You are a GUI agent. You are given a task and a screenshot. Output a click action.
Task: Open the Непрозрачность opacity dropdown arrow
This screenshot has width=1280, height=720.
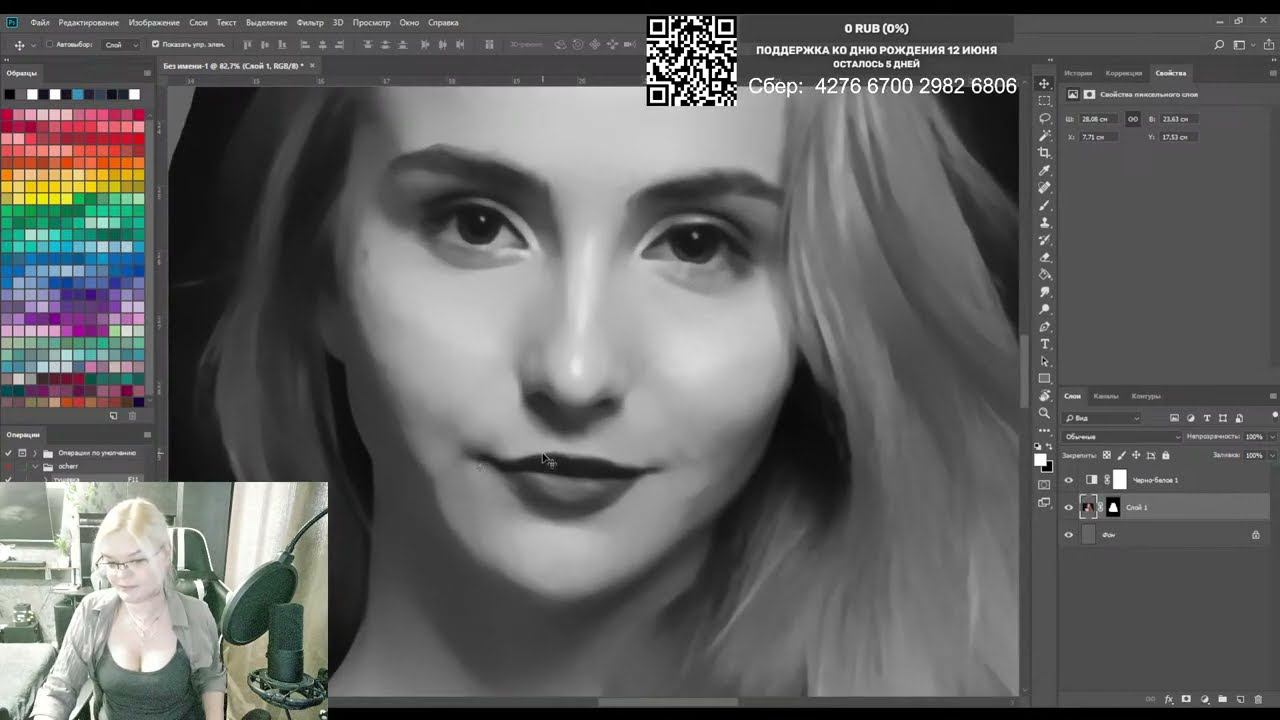(1271, 437)
